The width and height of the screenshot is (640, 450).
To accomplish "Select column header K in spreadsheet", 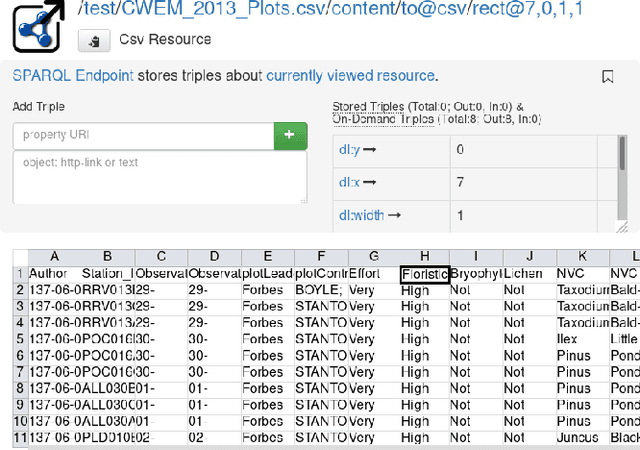I will [x=581, y=257].
